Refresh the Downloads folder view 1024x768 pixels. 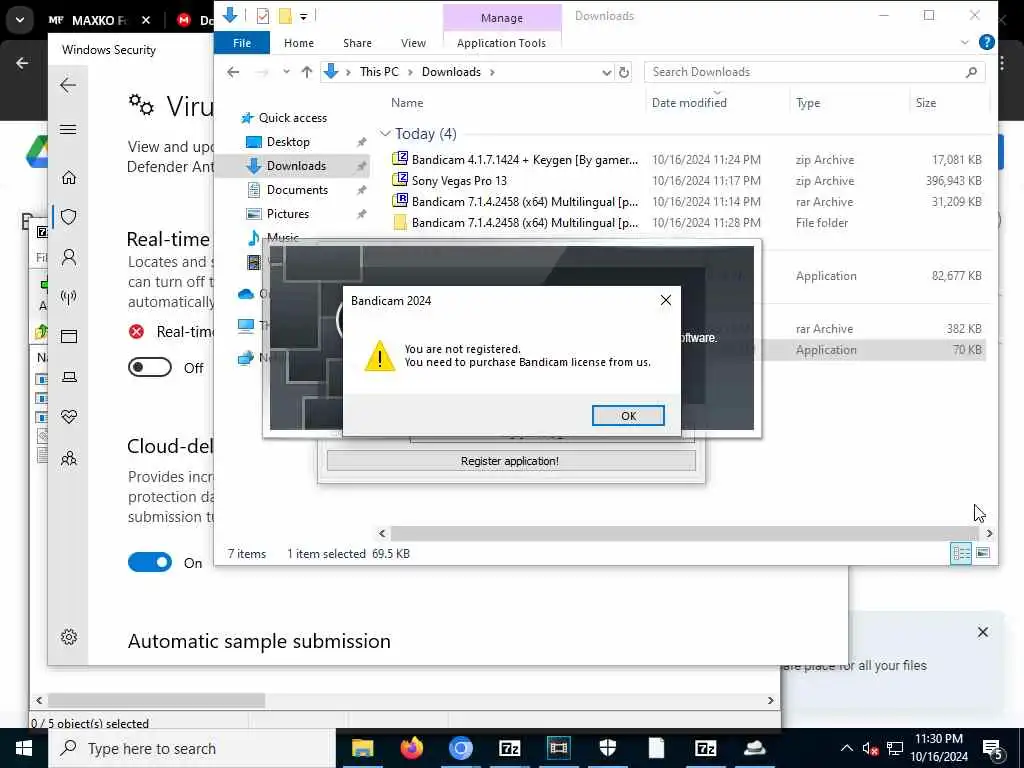pos(624,72)
